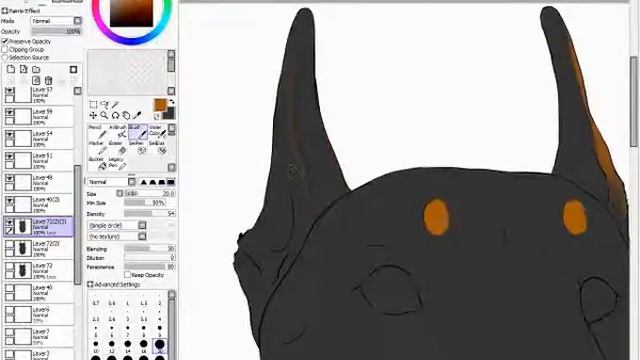Click the clear layer icon beside trash

[x=36, y=80]
